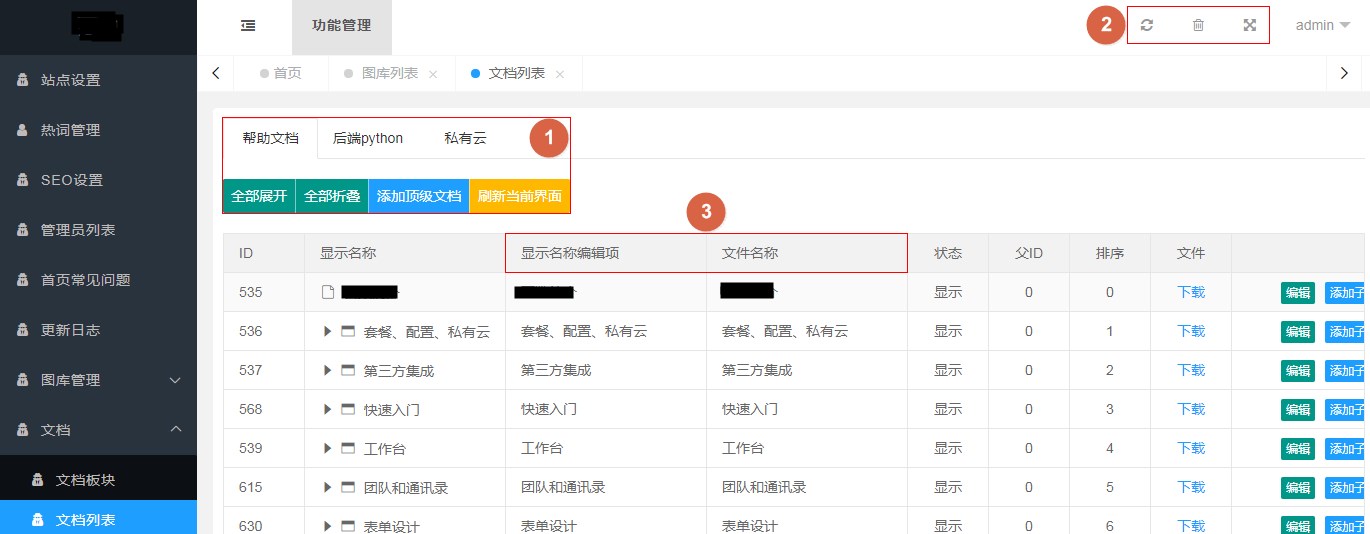This screenshot has height=534, width=1370.
Task: Click the trash can icon in header
Action: (1198, 26)
